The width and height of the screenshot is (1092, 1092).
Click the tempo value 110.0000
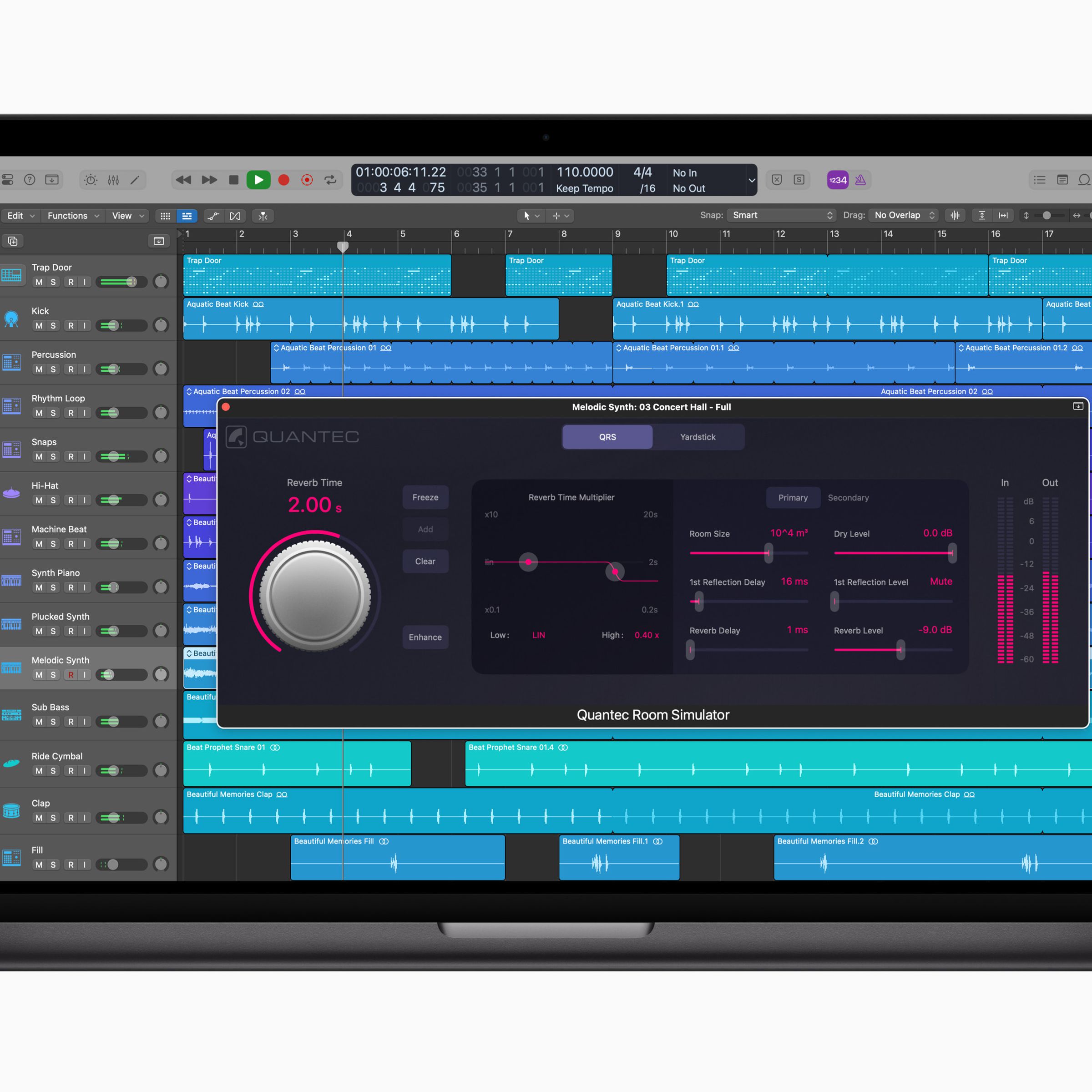pyautogui.click(x=584, y=172)
